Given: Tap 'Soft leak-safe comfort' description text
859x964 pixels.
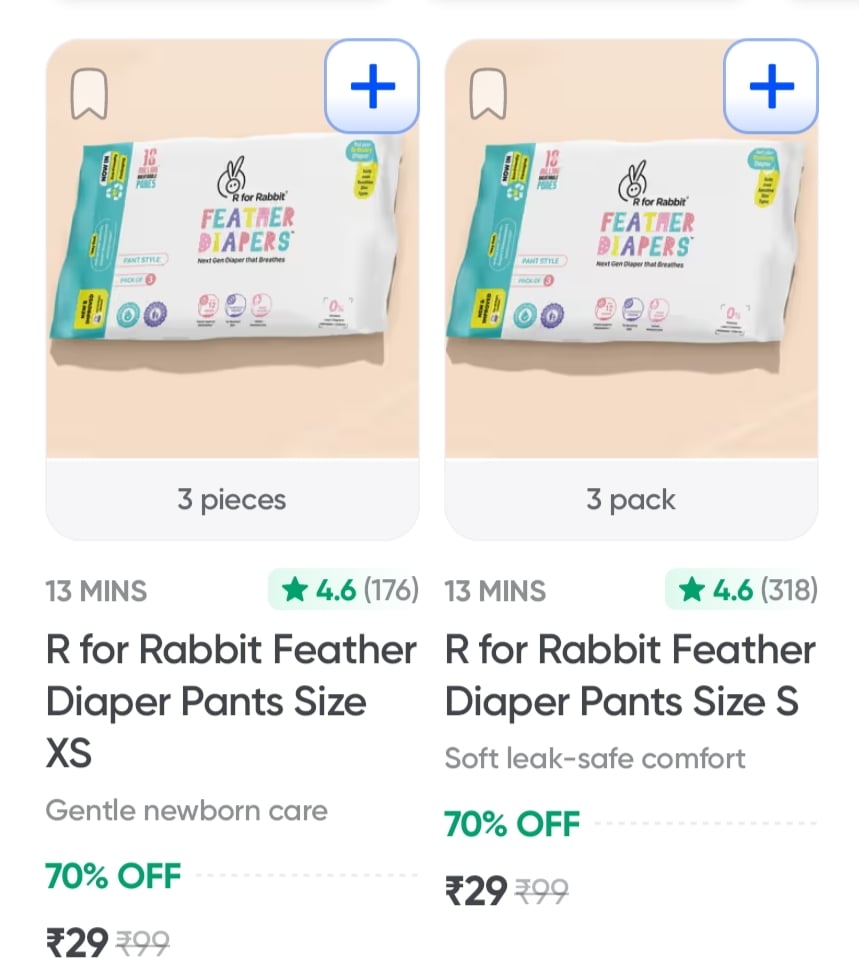Looking at the screenshot, I should (x=595, y=758).
